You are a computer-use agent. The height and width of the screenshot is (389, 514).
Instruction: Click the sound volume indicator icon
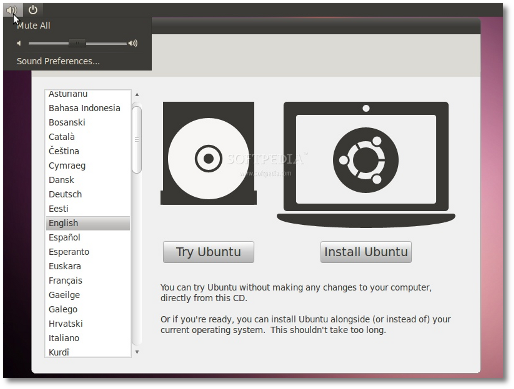(x=12, y=10)
